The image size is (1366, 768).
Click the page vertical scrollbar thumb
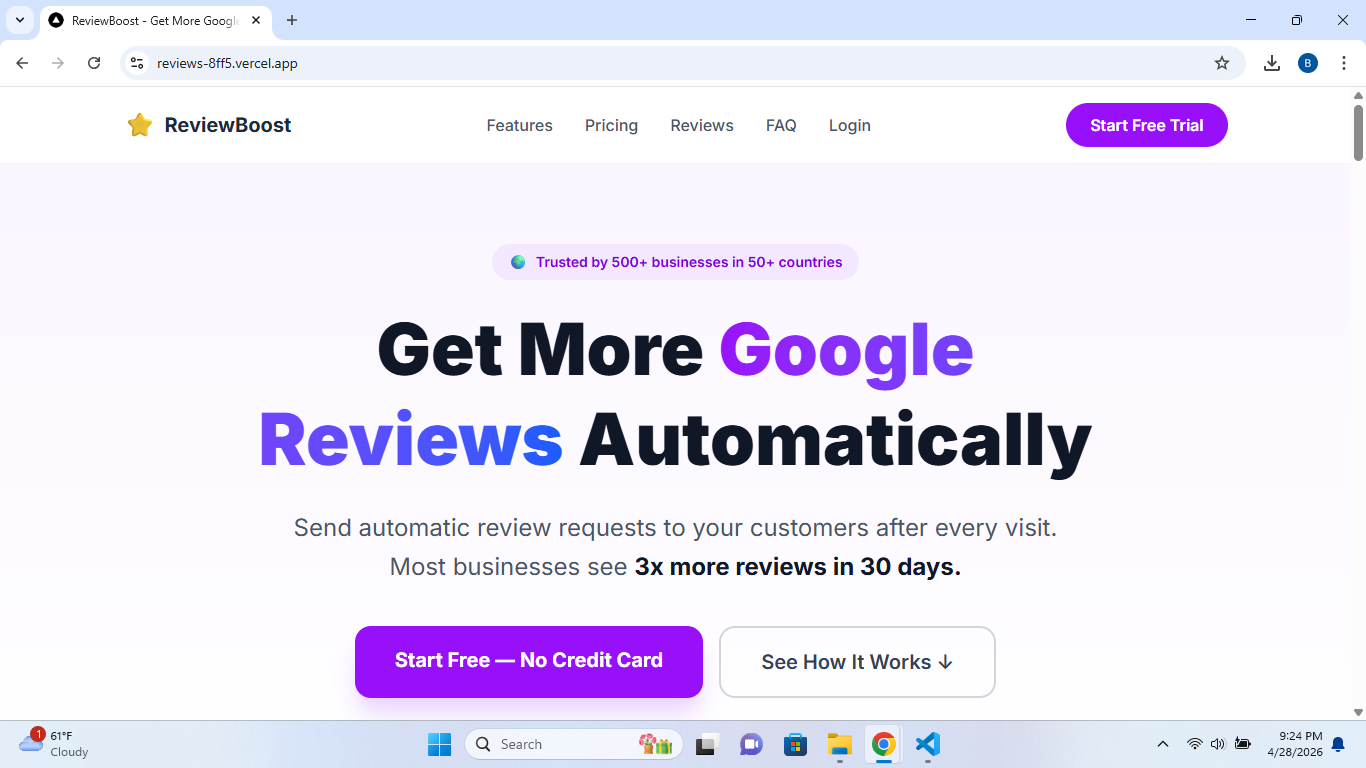(1359, 132)
